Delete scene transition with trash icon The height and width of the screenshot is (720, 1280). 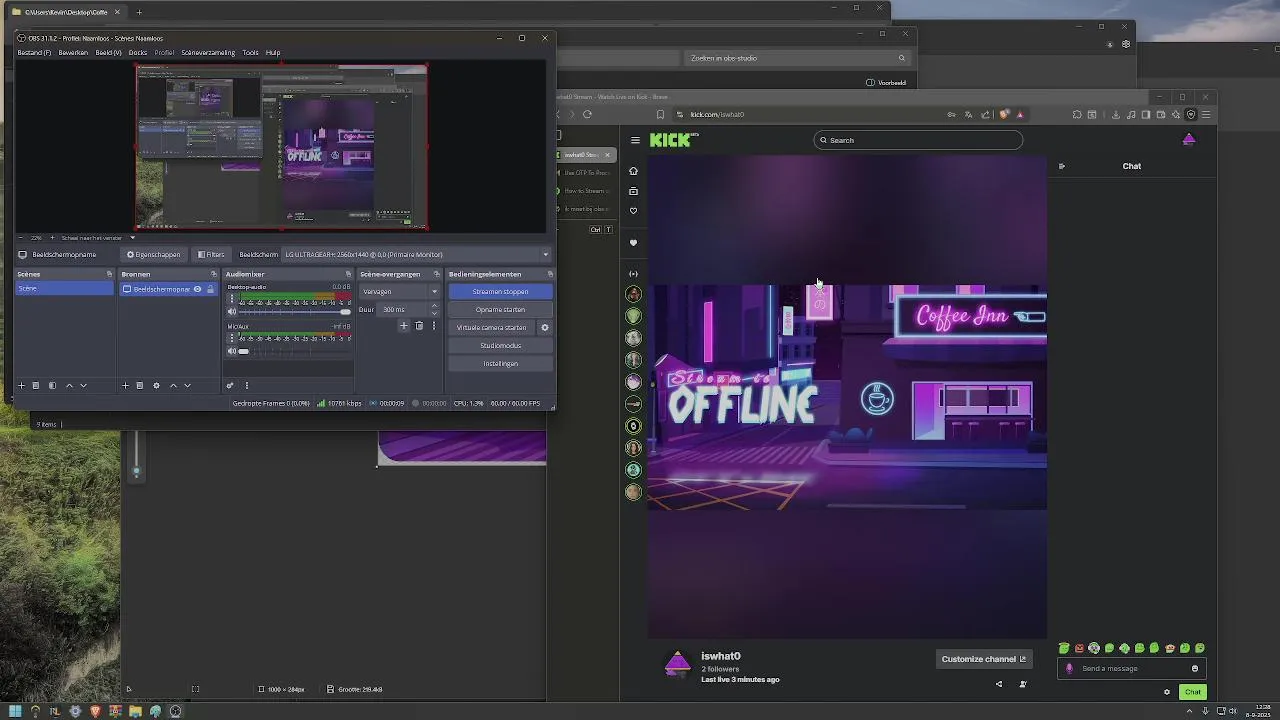click(x=419, y=325)
